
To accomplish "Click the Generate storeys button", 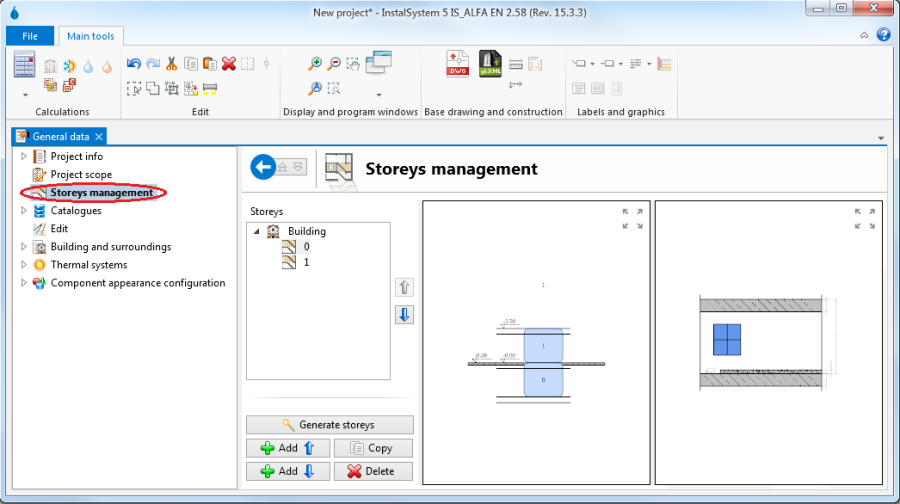I will tap(330, 425).
